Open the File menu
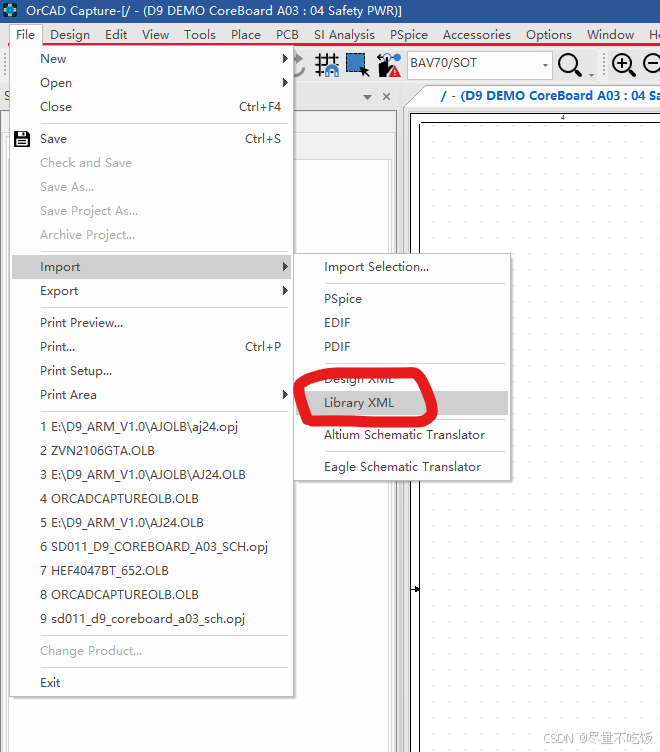The image size is (660, 752). (x=25, y=35)
